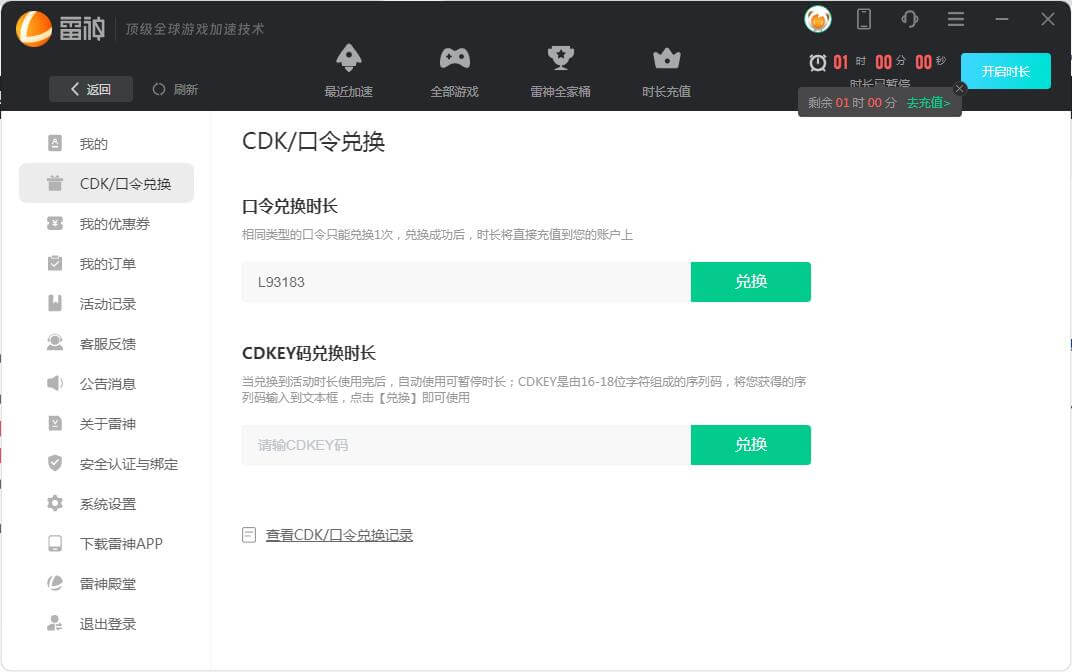
Task: Click the trophy 雷神全家桶 icon
Action: pyautogui.click(x=560, y=58)
